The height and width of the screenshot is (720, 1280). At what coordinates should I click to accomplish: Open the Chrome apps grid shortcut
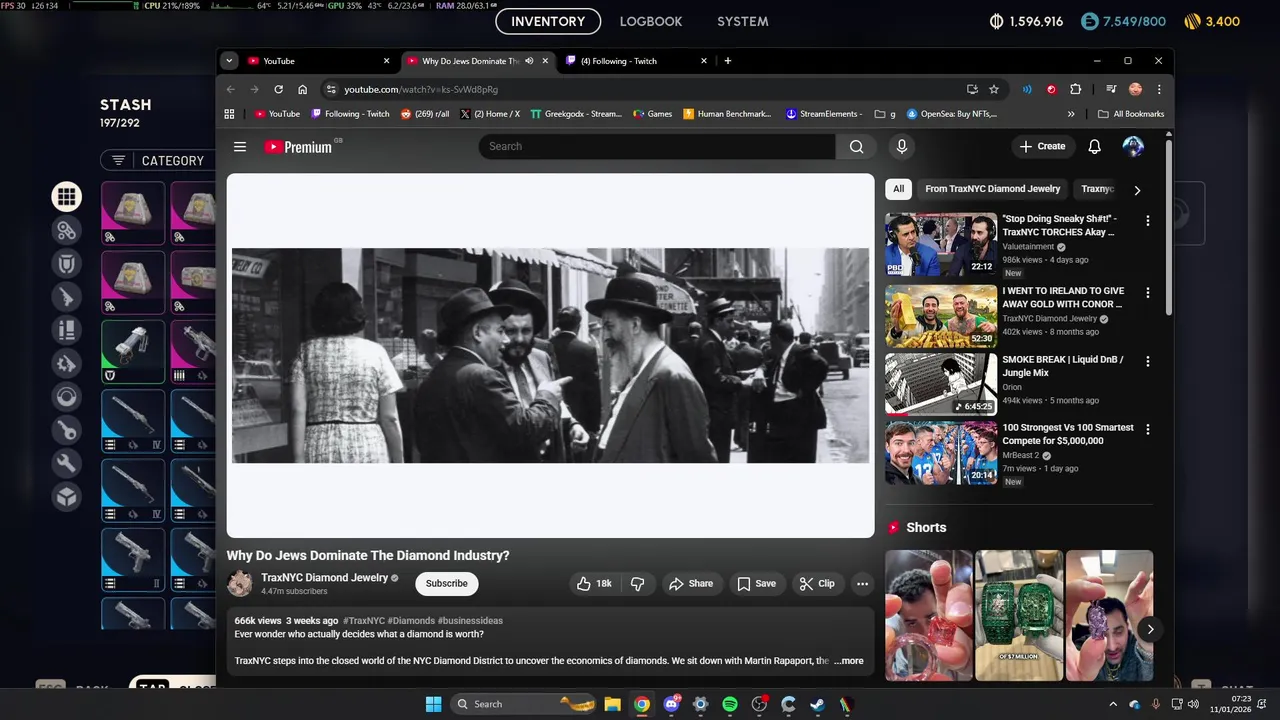coord(229,114)
